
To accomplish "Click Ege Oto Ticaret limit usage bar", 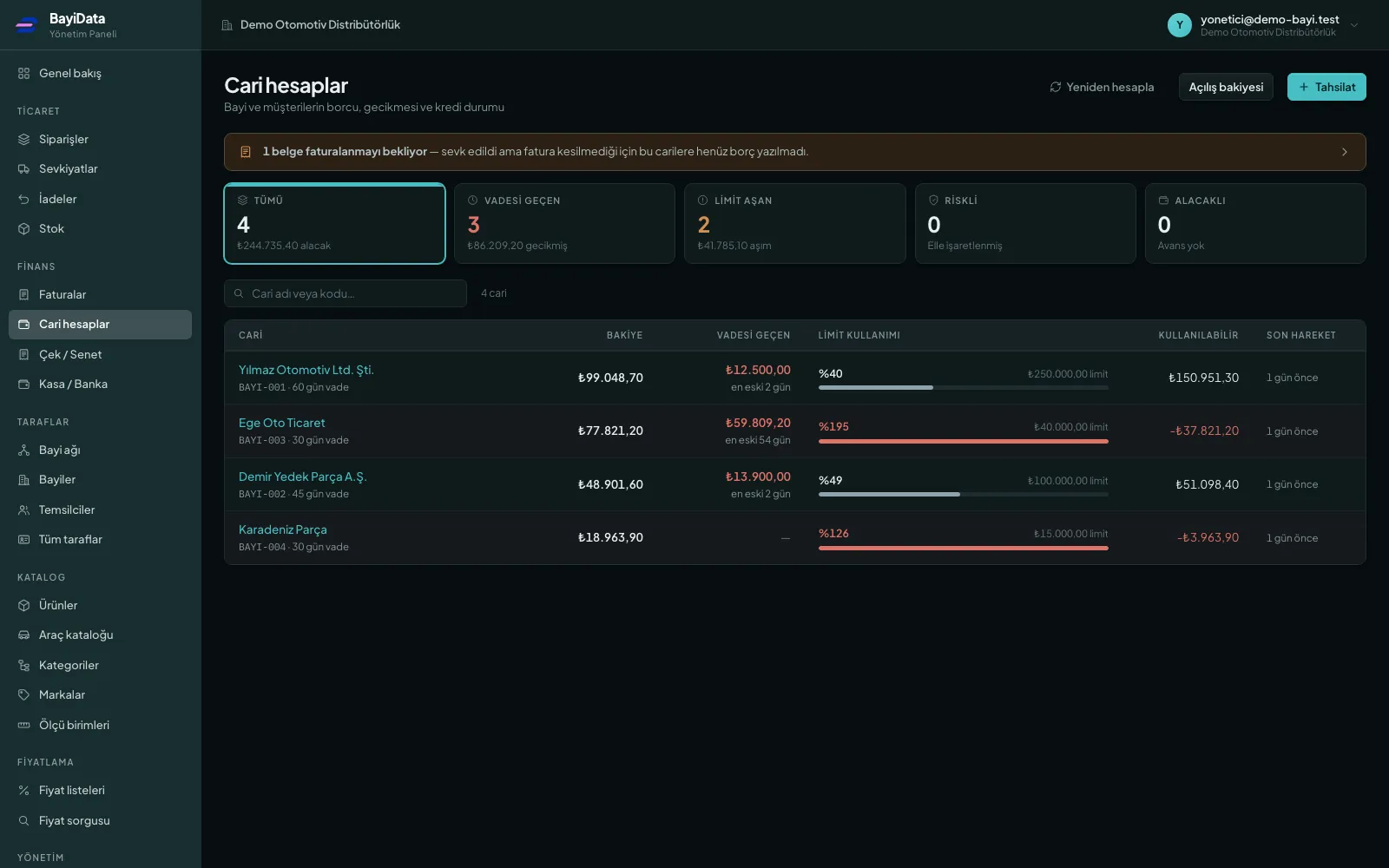I will (964, 441).
